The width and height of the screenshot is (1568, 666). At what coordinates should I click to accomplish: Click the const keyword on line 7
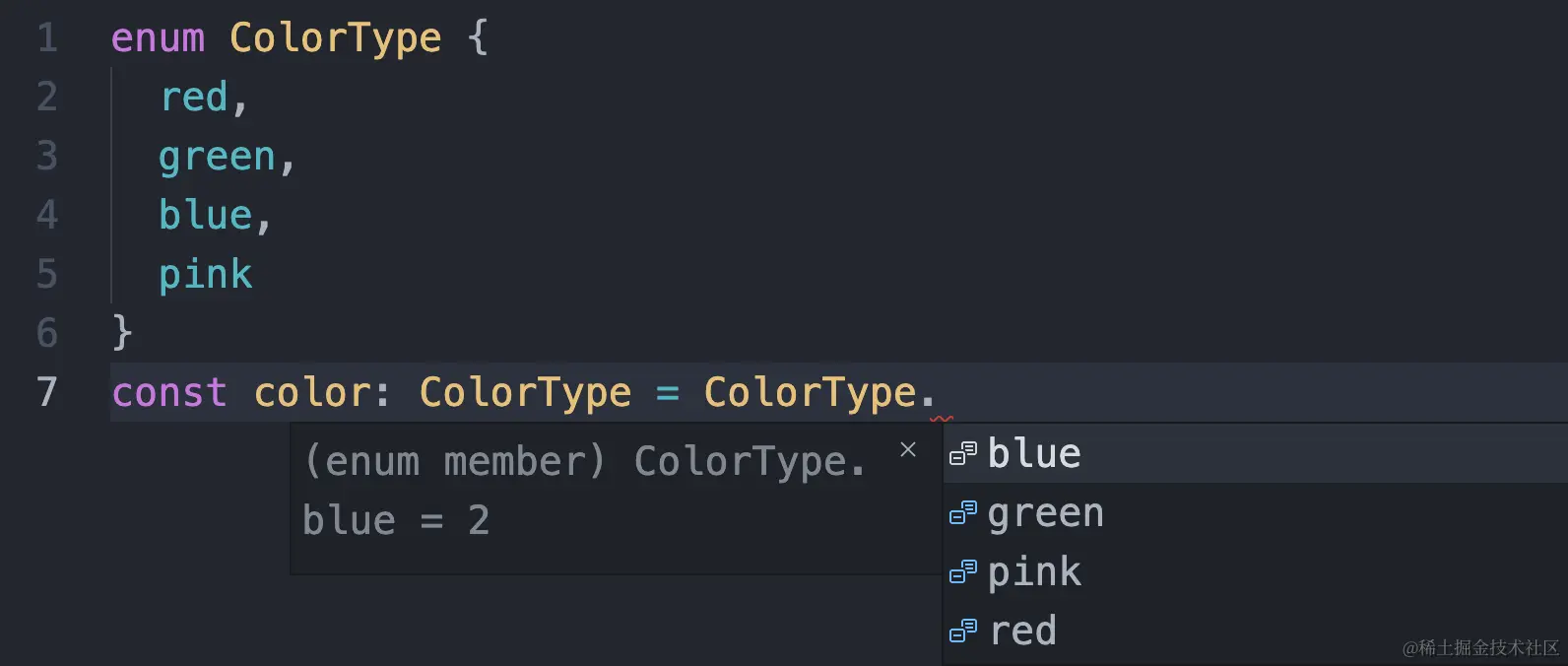tap(169, 393)
